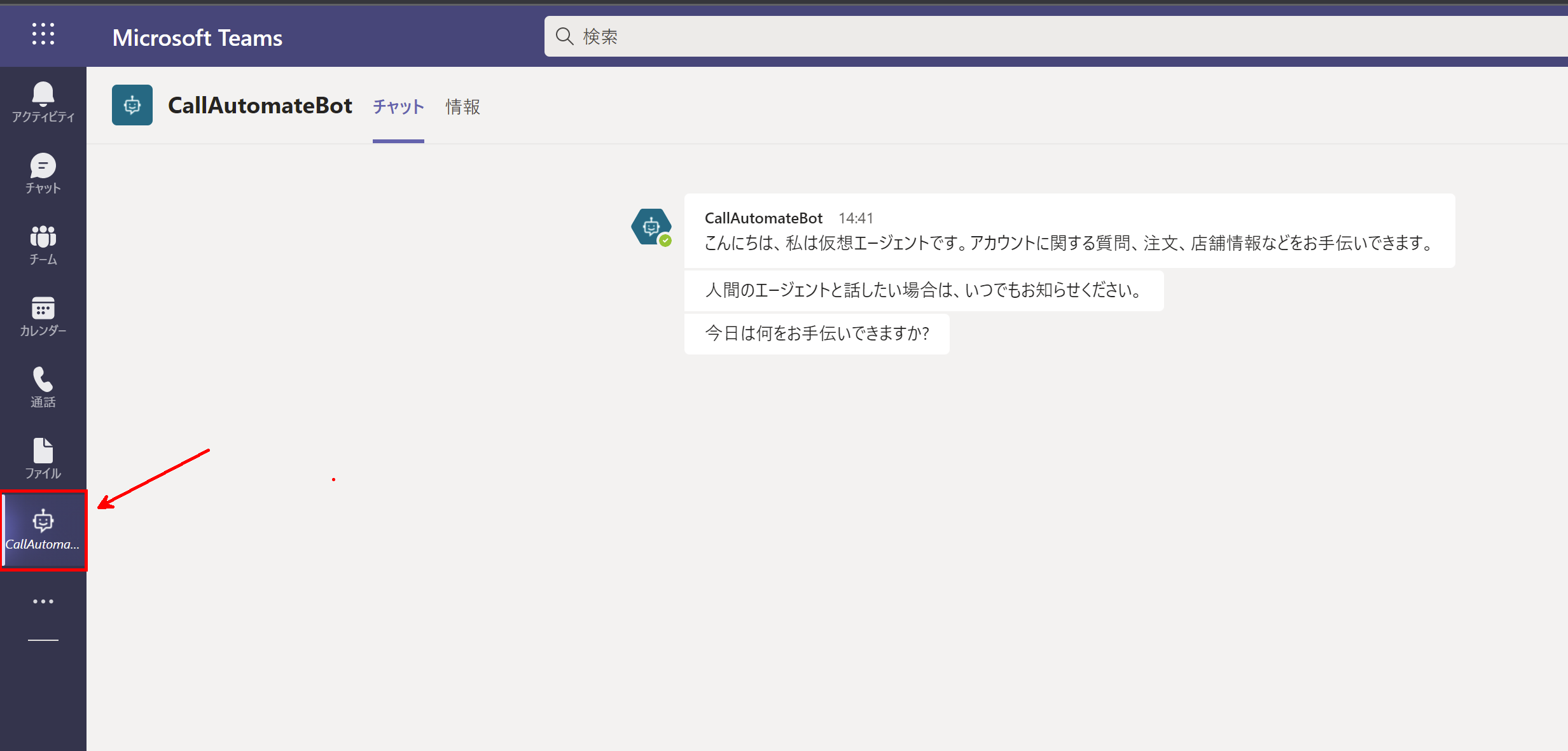Viewport: 1568px width, 751px height.
Task: Click the CallAutomateBot sender name on the message
Action: pyautogui.click(x=763, y=217)
